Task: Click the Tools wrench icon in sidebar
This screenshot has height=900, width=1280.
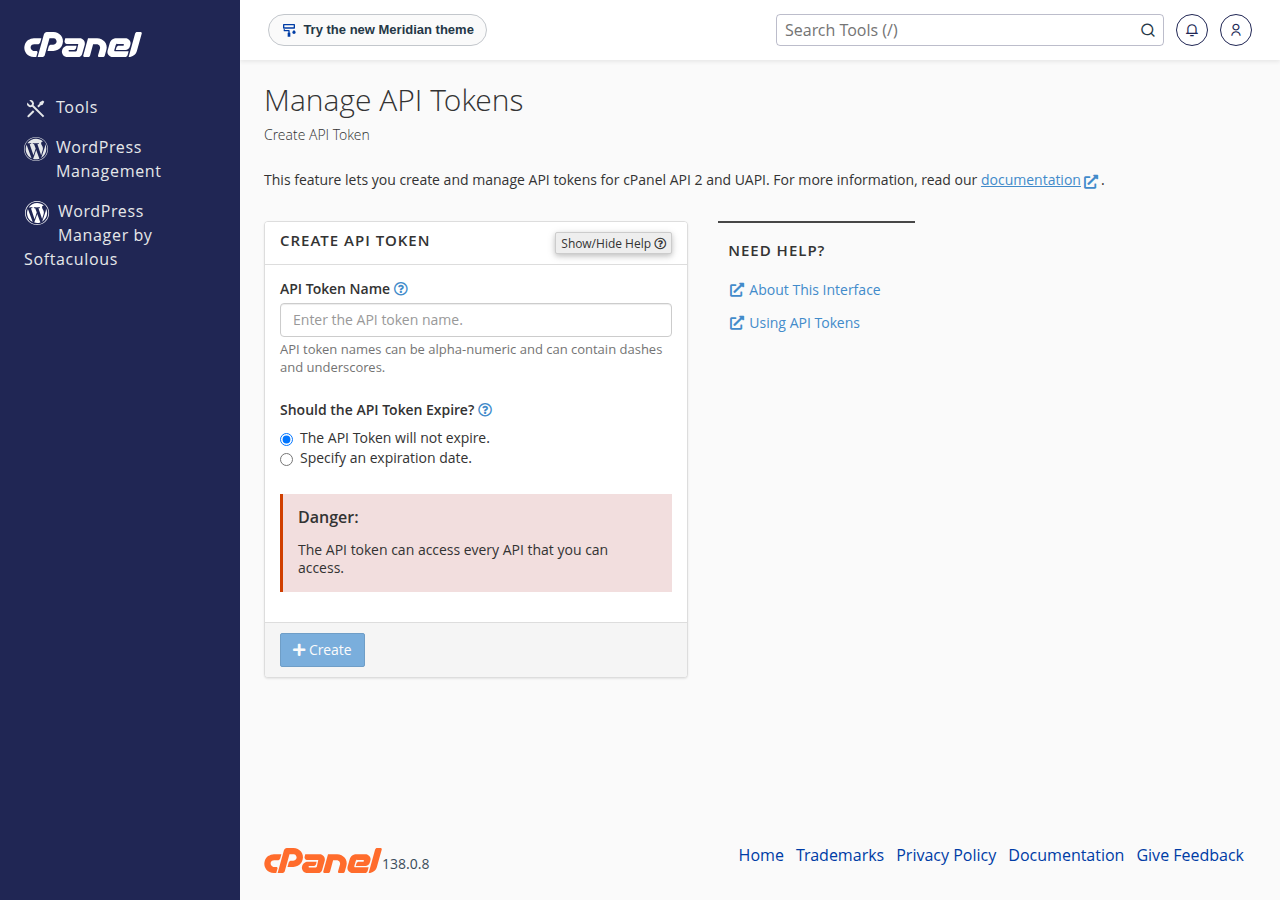Action: pos(36,108)
